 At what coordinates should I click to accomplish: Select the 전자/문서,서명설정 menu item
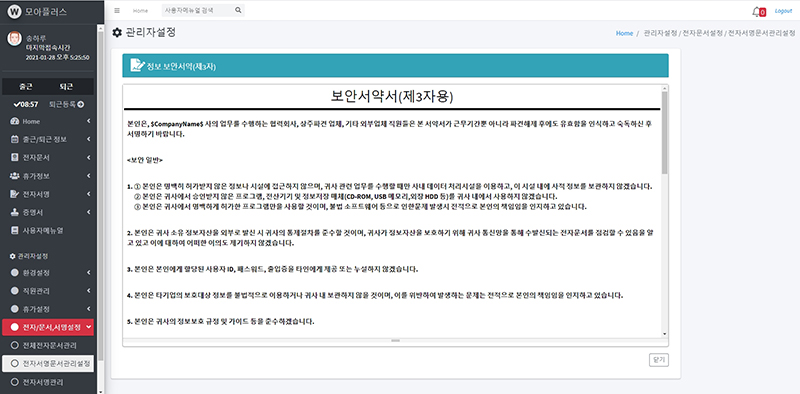point(48,327)
